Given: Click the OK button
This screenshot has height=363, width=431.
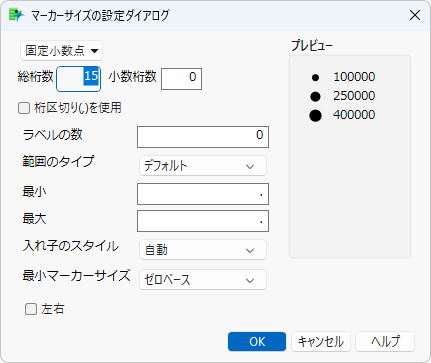Looking at the screenshot, I should pyautogui.click(x=257, y=341).
